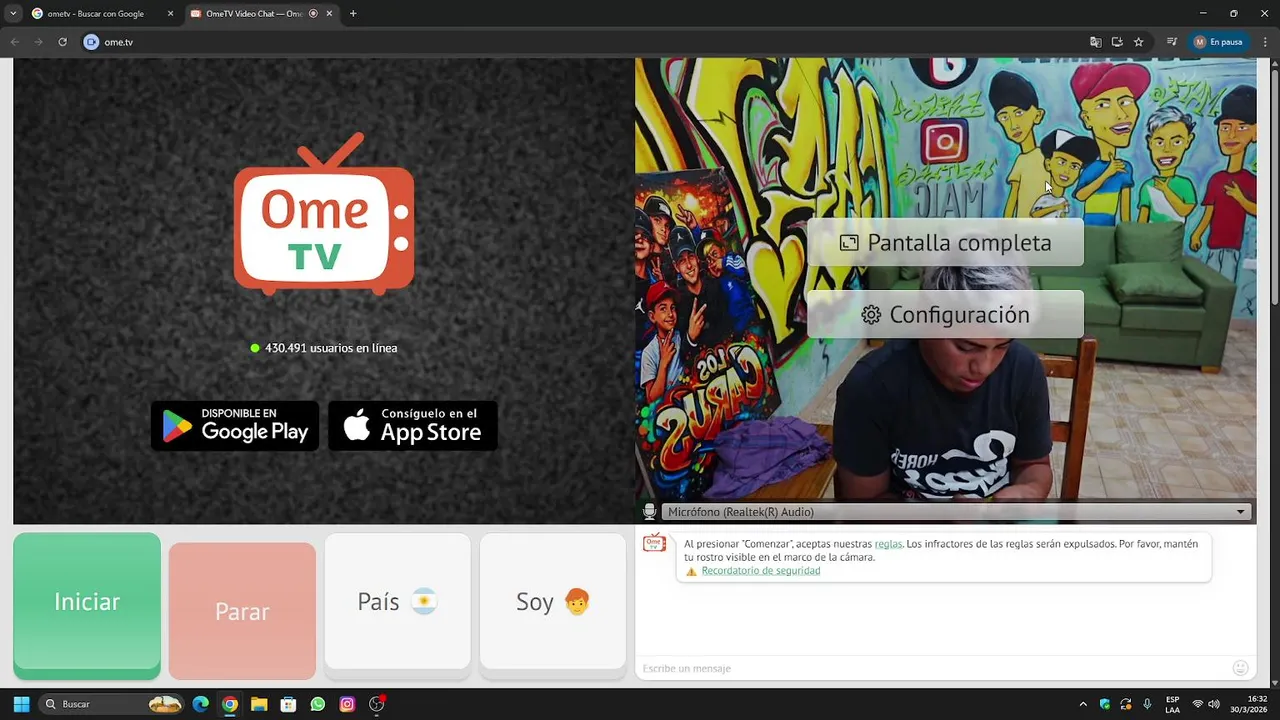Viewport: 1280px width, 720px height.
Task: Open the emoji picker in chat box
Action: pyautogui.click(x=1241, y=668)
